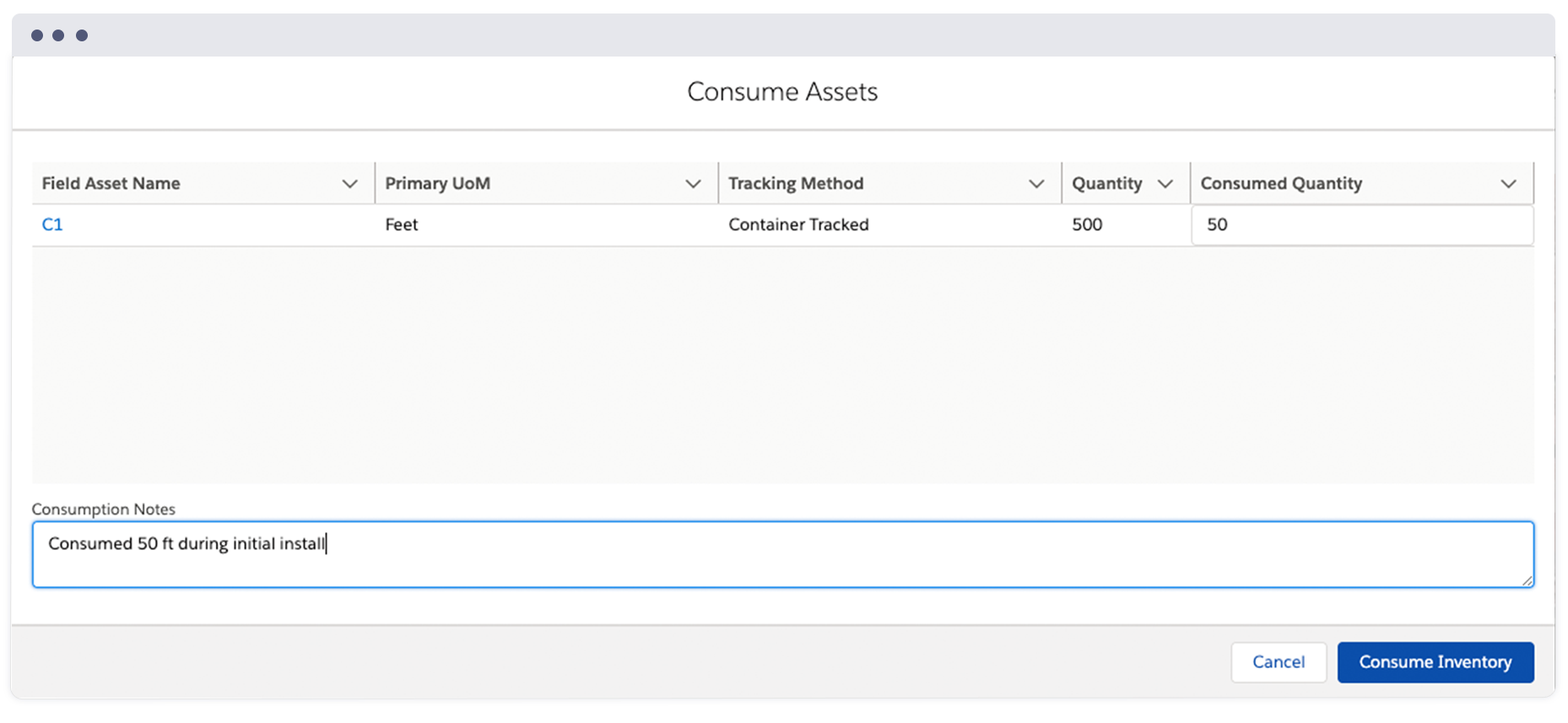Cancel the Consume Assets dialog

(x=1279, y=662)
